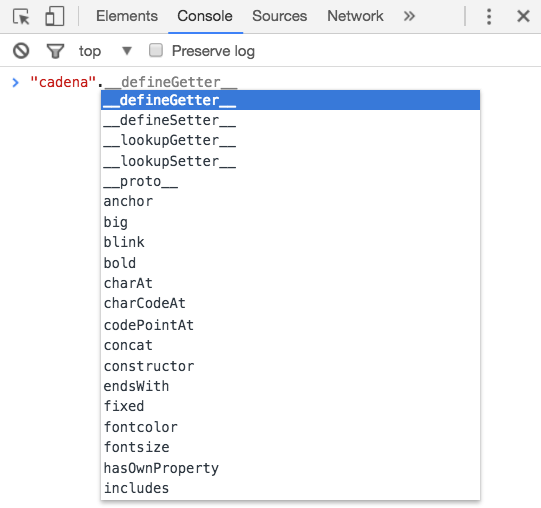Select the endsWith suggestion
Viewport: 541px width, 508px height.
(x=290, y=386)
